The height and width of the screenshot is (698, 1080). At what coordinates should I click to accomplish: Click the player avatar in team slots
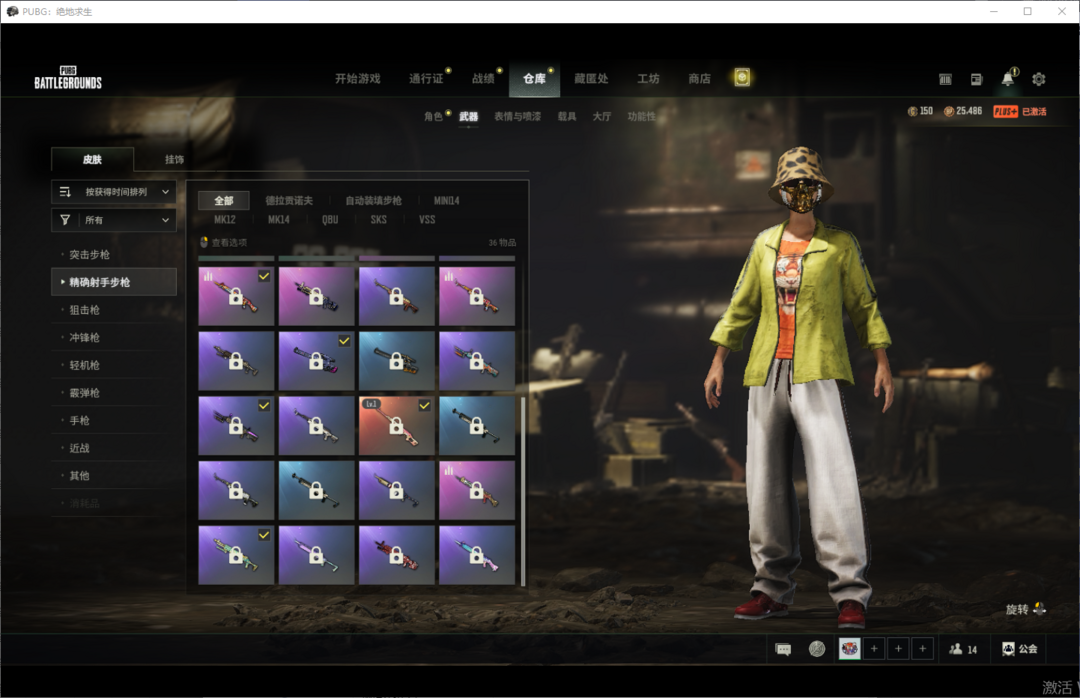tap(849, 648)
